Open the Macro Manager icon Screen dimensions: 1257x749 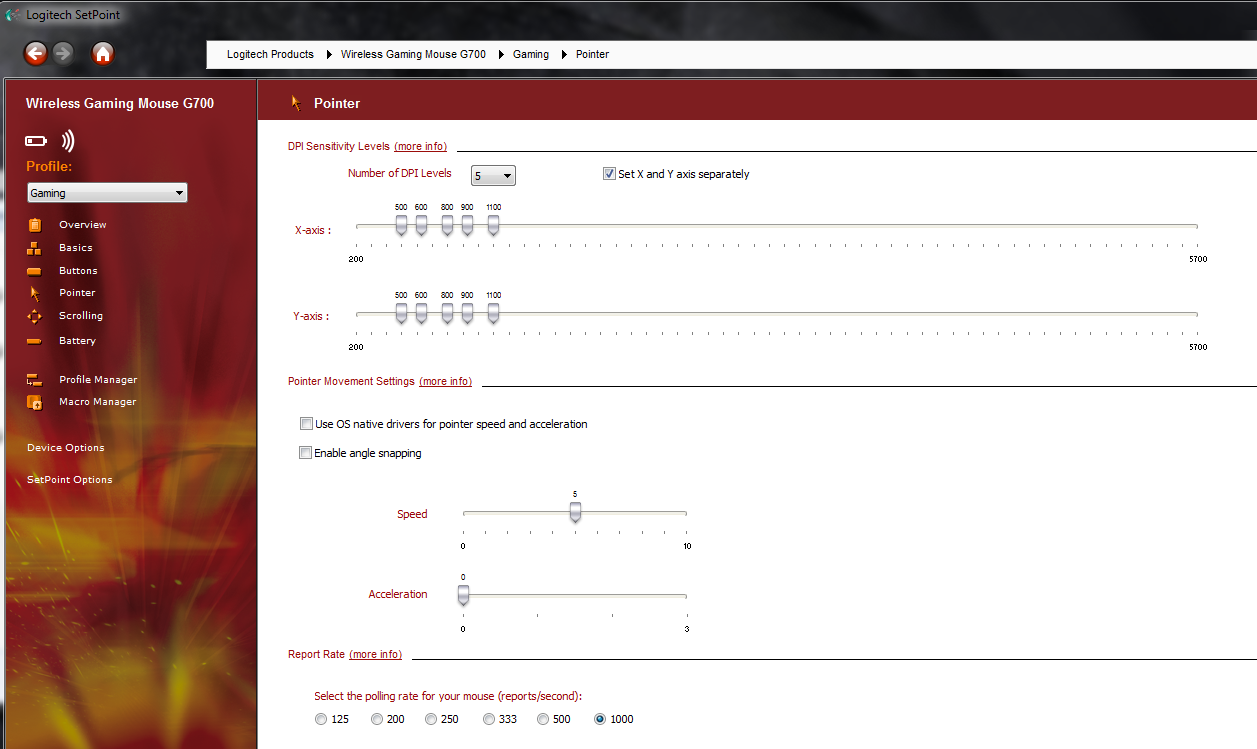click(35, 402)
